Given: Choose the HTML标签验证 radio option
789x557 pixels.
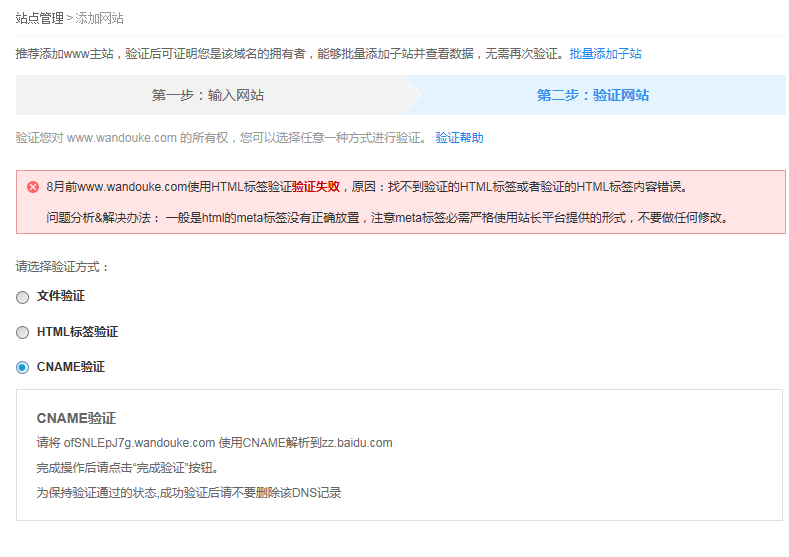Looking at the screenshot, I should pos(23,333).
